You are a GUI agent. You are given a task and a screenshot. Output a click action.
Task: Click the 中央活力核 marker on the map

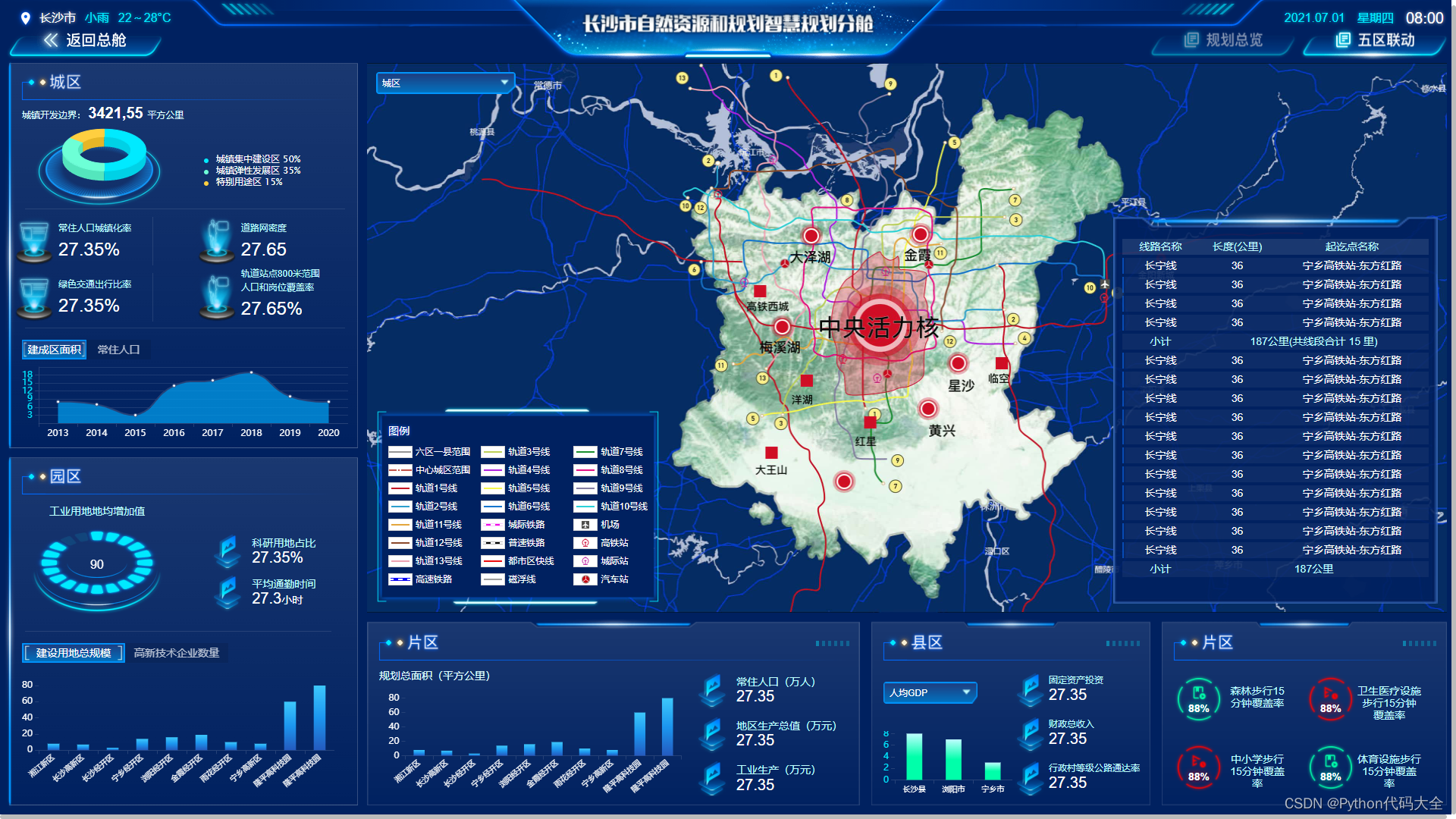click(880, 328)
